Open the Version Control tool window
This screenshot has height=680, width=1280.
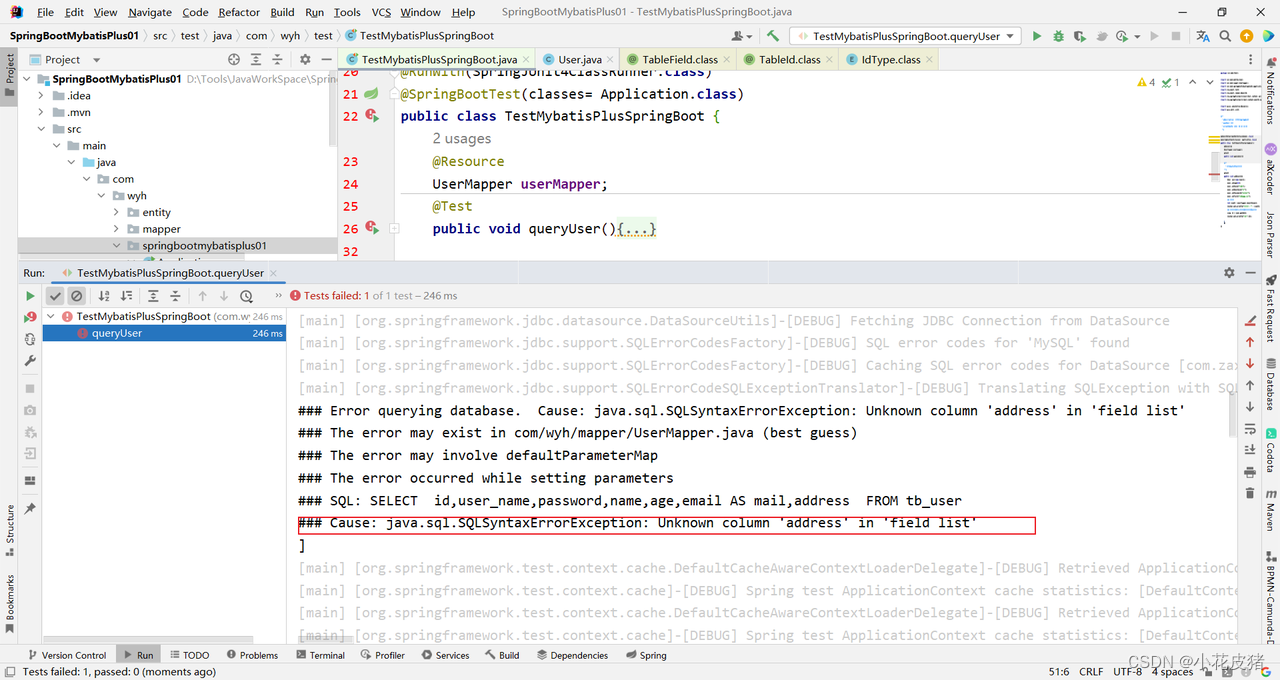(67, 655)
